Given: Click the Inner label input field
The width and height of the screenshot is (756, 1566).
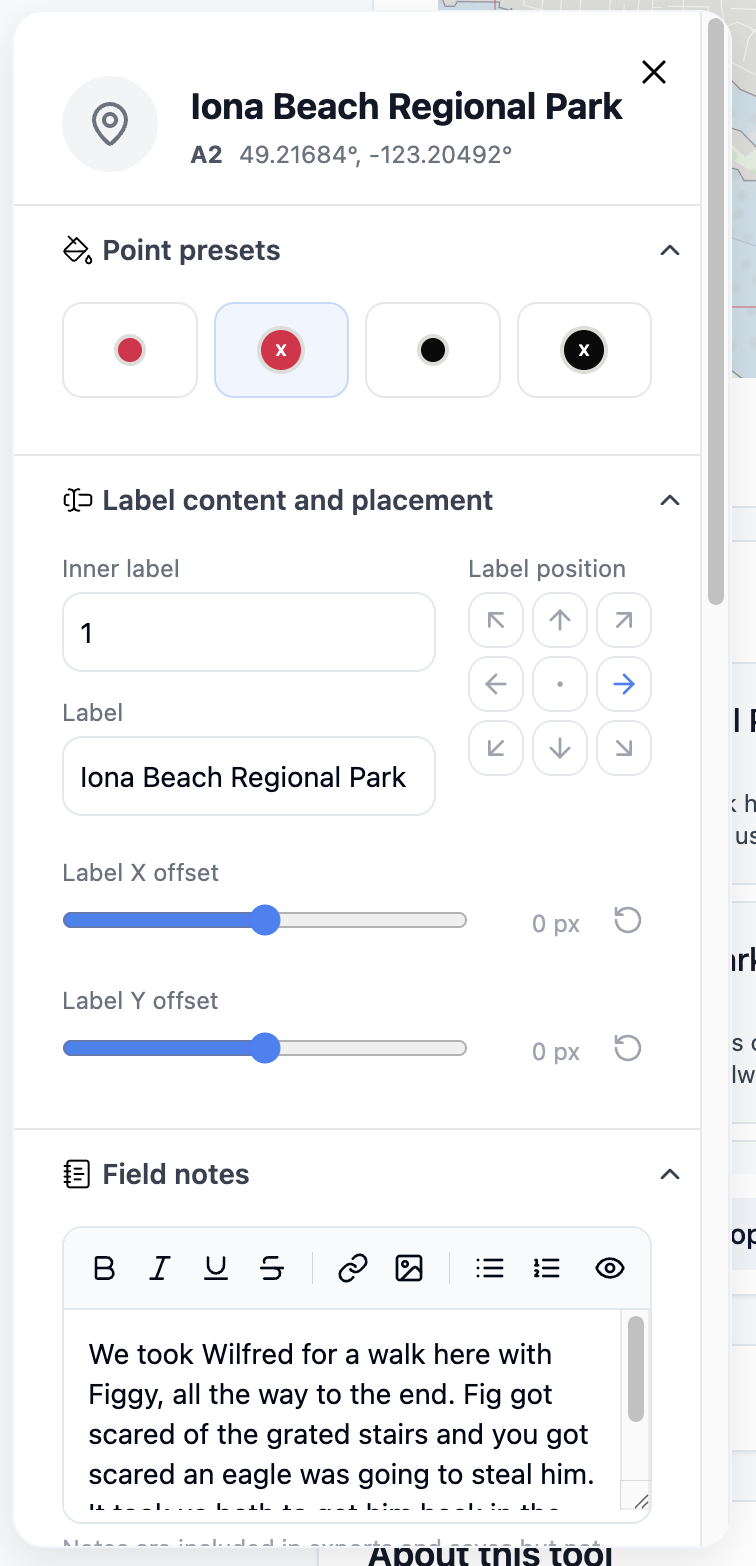Looking at the screenshot, I should [x=249, y=632].
